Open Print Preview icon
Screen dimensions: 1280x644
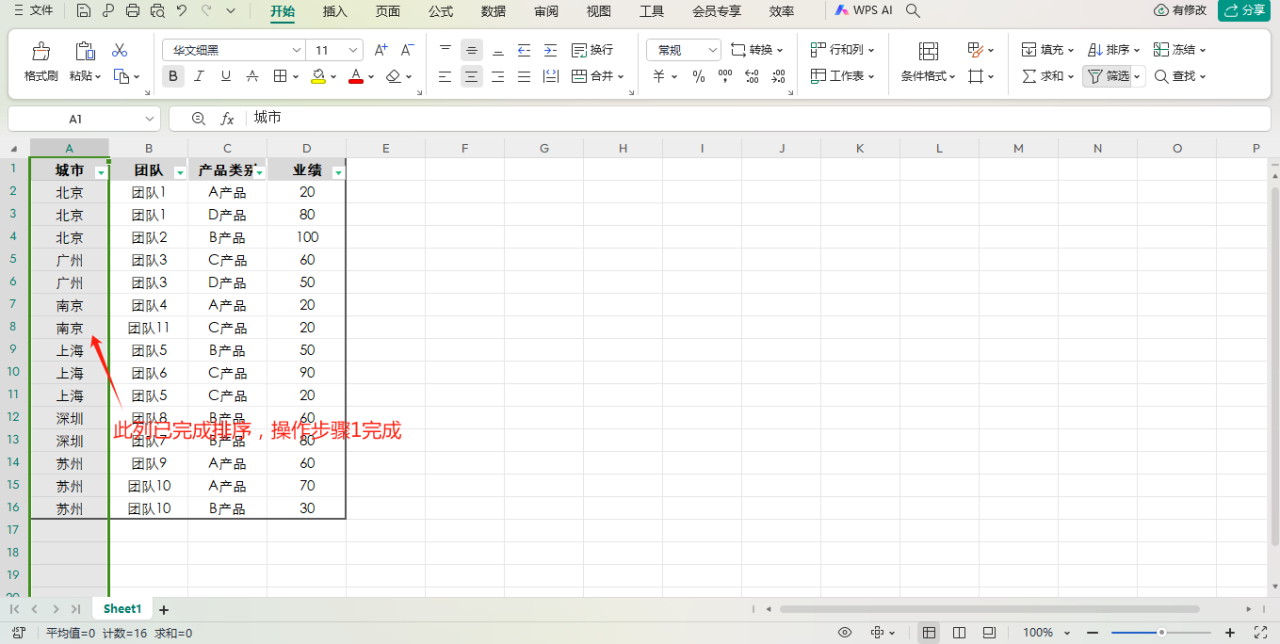click(x=157, y=11)
